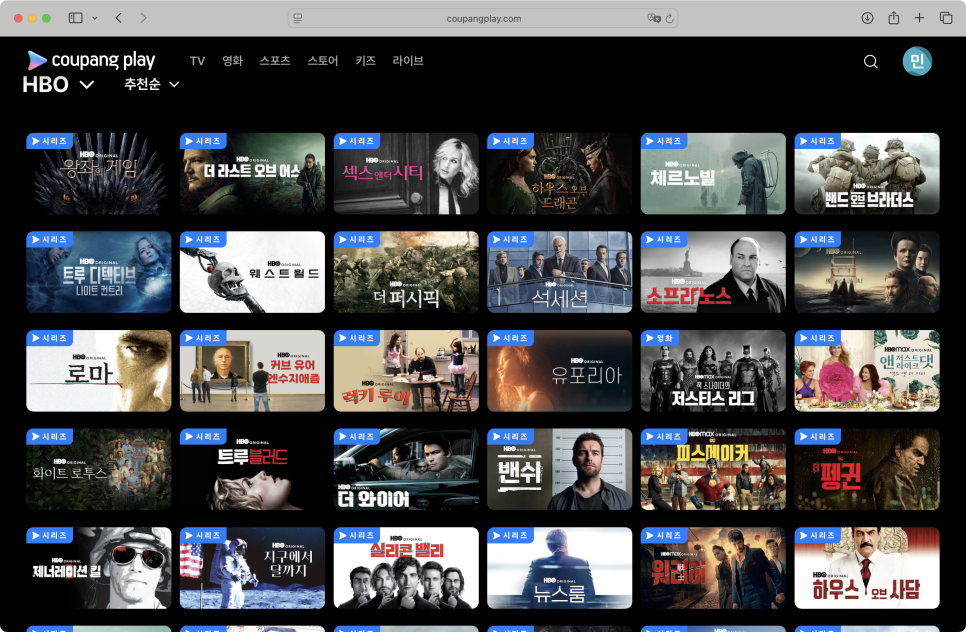
Task: Open 앤 저스트 라이크 댓 thumbnail
Action: (x=867, y=371)
